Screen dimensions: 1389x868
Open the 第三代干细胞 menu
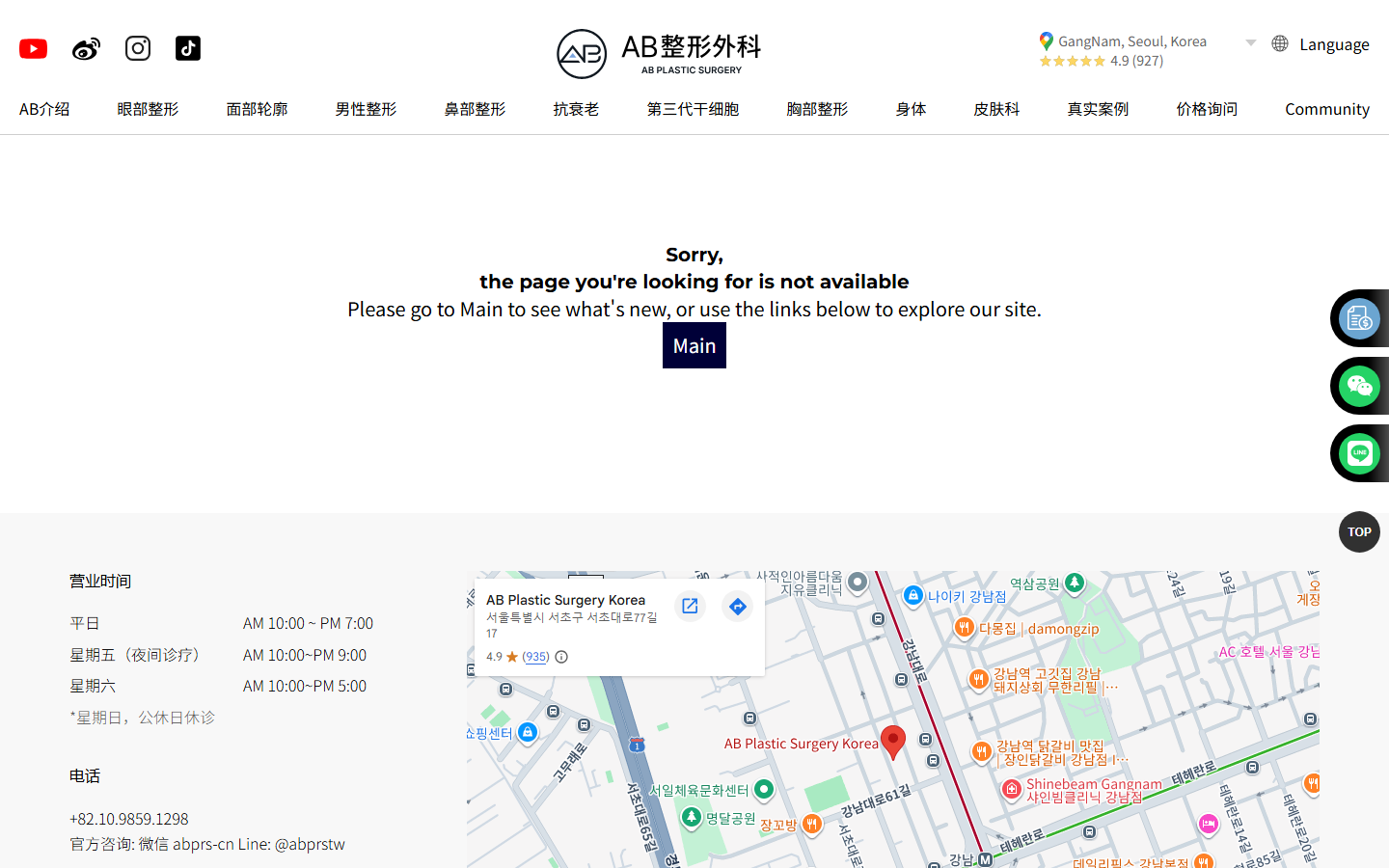[693, 109]
